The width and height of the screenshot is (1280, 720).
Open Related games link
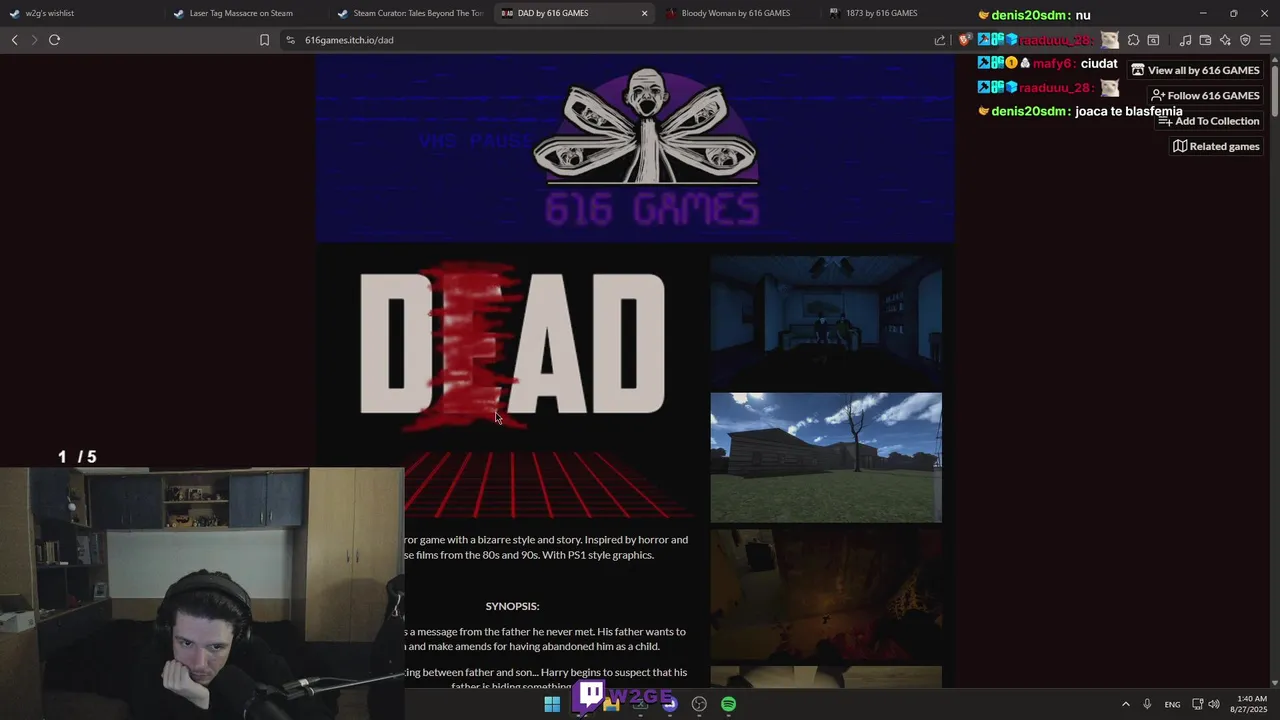point(1216,146)
